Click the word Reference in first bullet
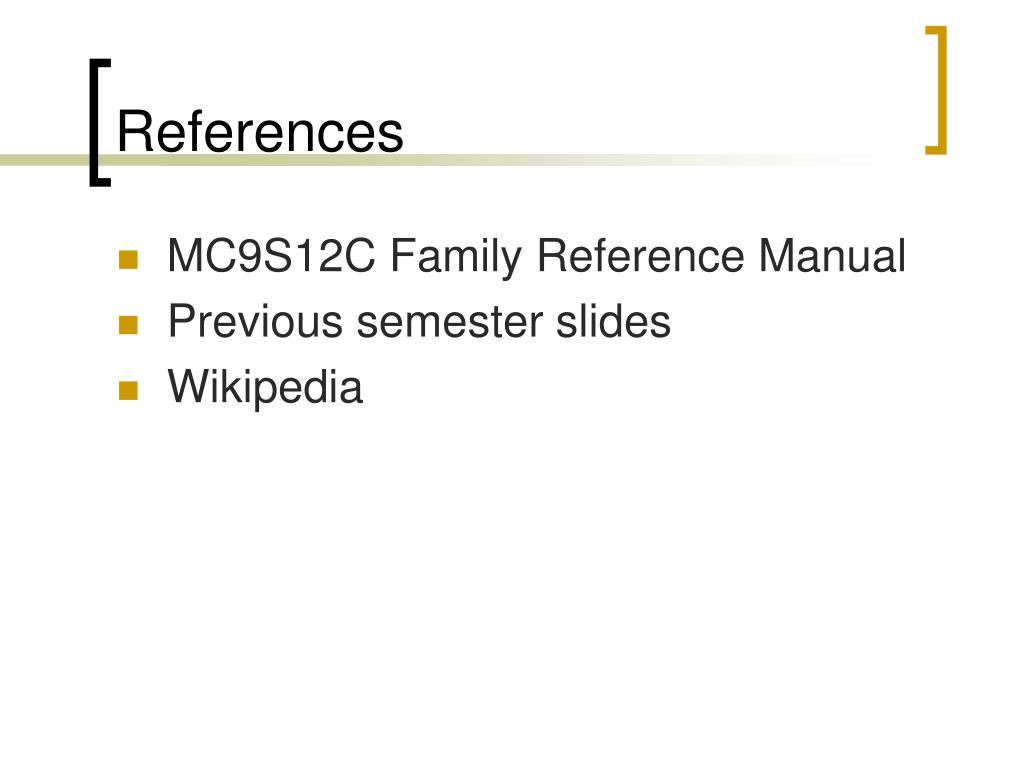1024x768 pixels. click(640, 255)
